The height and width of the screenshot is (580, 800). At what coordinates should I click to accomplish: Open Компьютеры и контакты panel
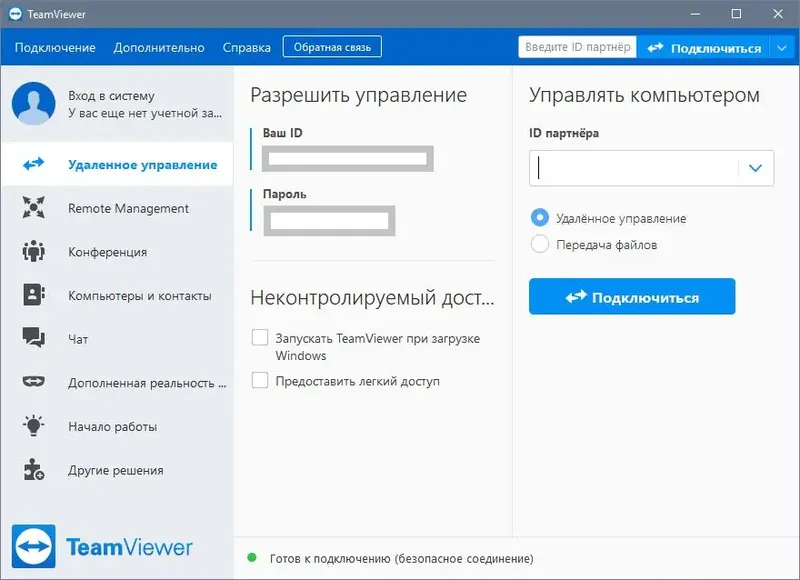(x=33, y=295)
